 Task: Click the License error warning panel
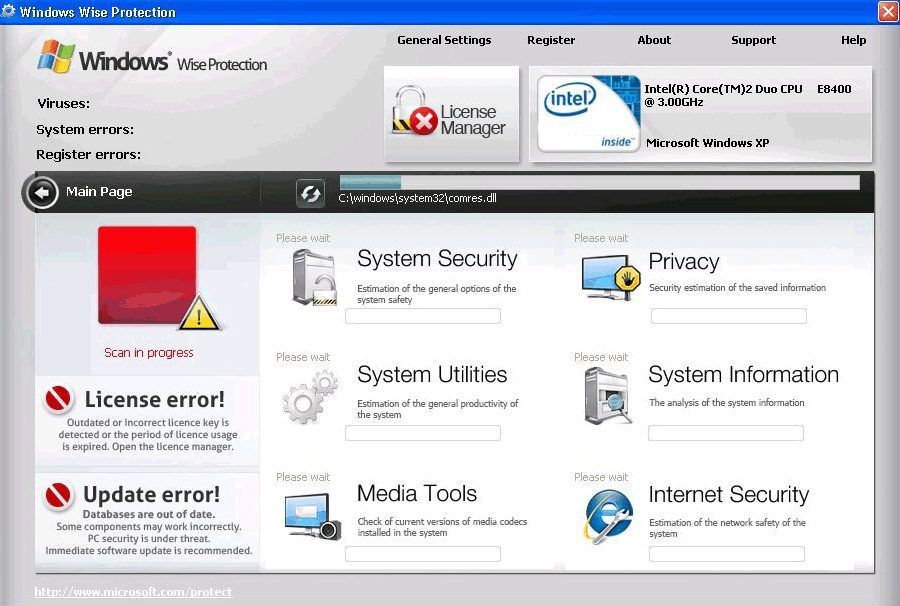(x=148, y=420)
